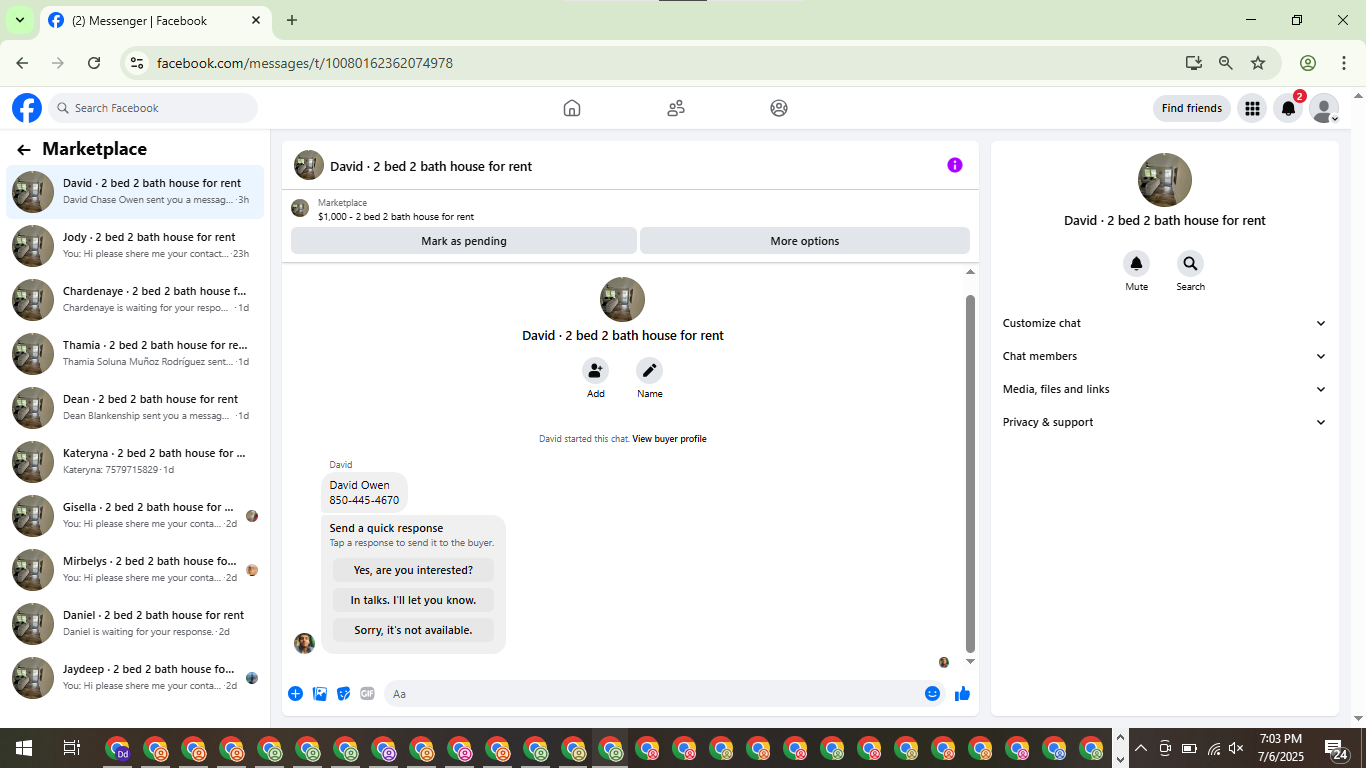This screenshot has width=1366, height=768.
Task: Mute this conversation with the bell
Action: [x=1136, y=264]
